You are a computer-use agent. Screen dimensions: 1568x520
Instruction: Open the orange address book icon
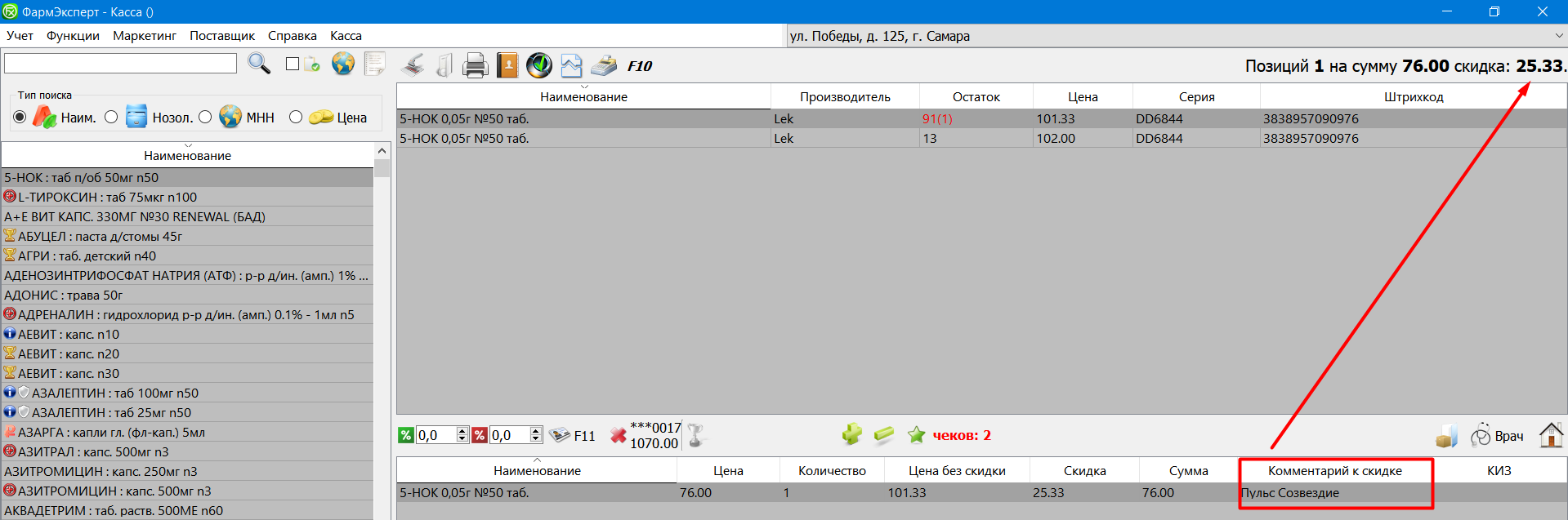coord(507,65)
